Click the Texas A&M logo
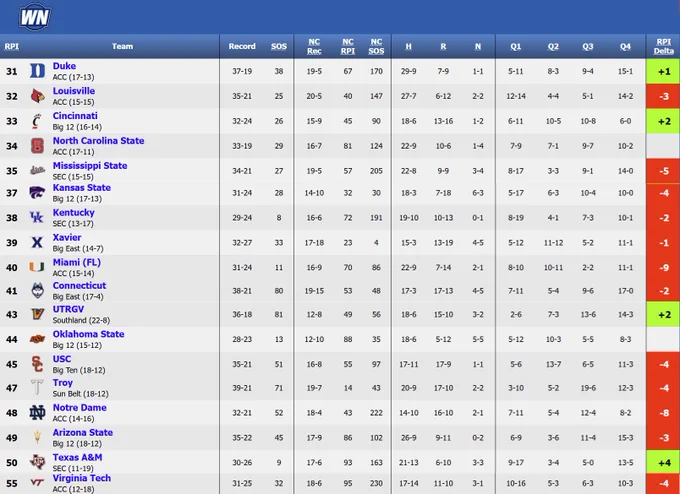Screen dimensions: 680x494 37,462
